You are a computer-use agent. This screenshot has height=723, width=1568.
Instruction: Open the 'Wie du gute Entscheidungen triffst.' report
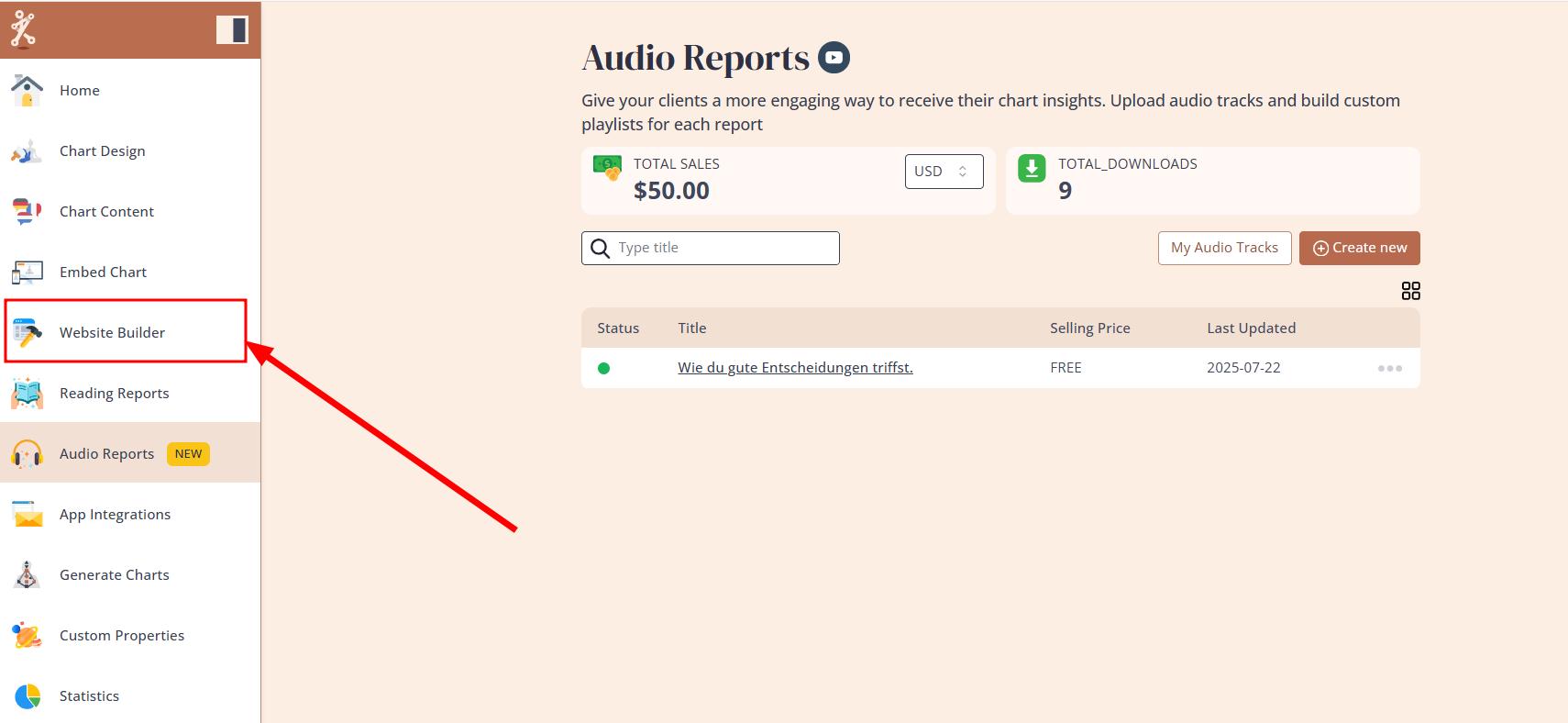[795, 368]
